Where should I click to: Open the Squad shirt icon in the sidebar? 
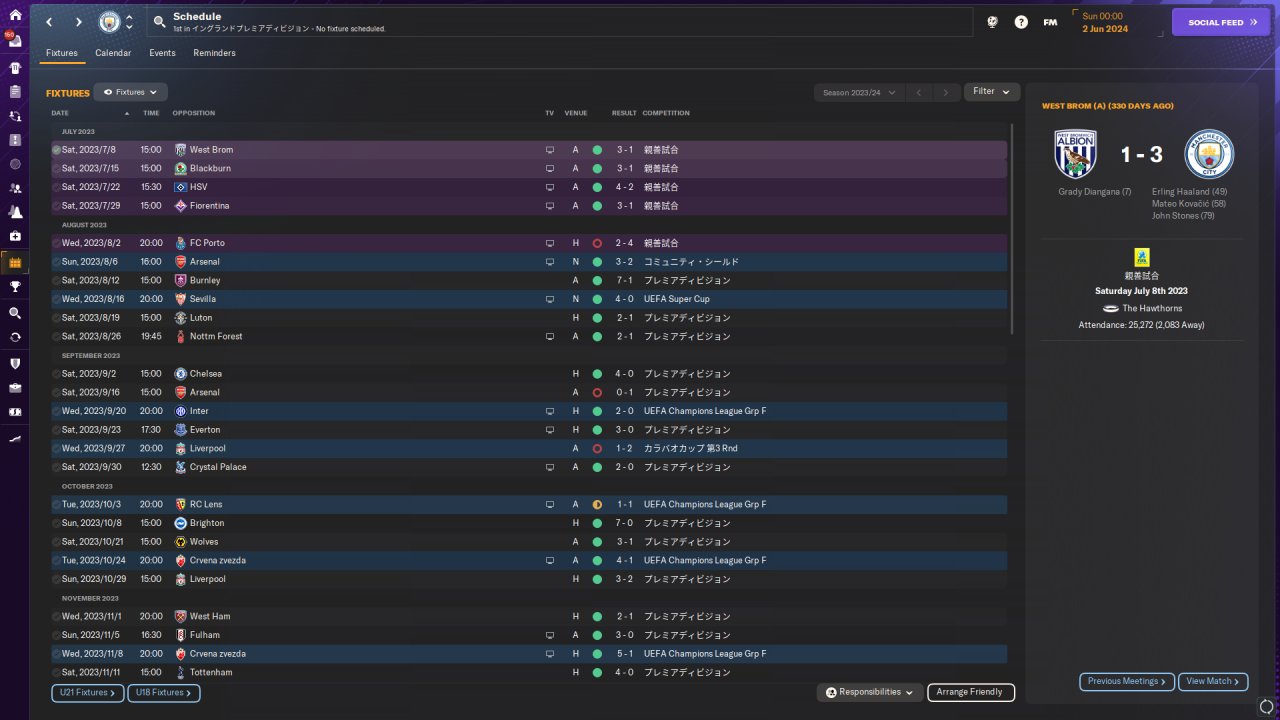(14, 68)
